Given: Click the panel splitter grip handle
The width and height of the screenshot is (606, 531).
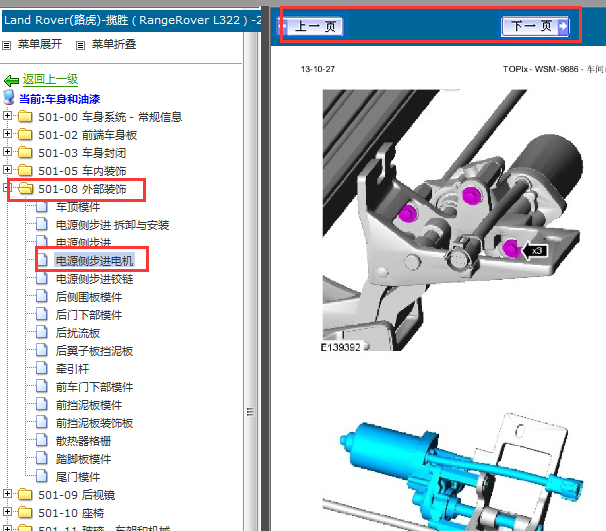Looking at the screenshot, I should pyautogui.click(x=250, y=412).
